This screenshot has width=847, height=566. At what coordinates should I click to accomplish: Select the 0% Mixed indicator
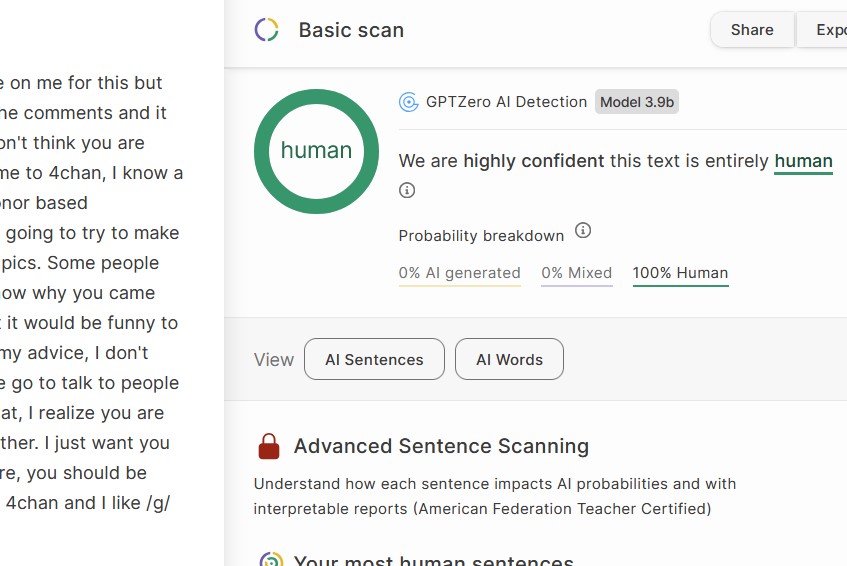tap(576, 273)
